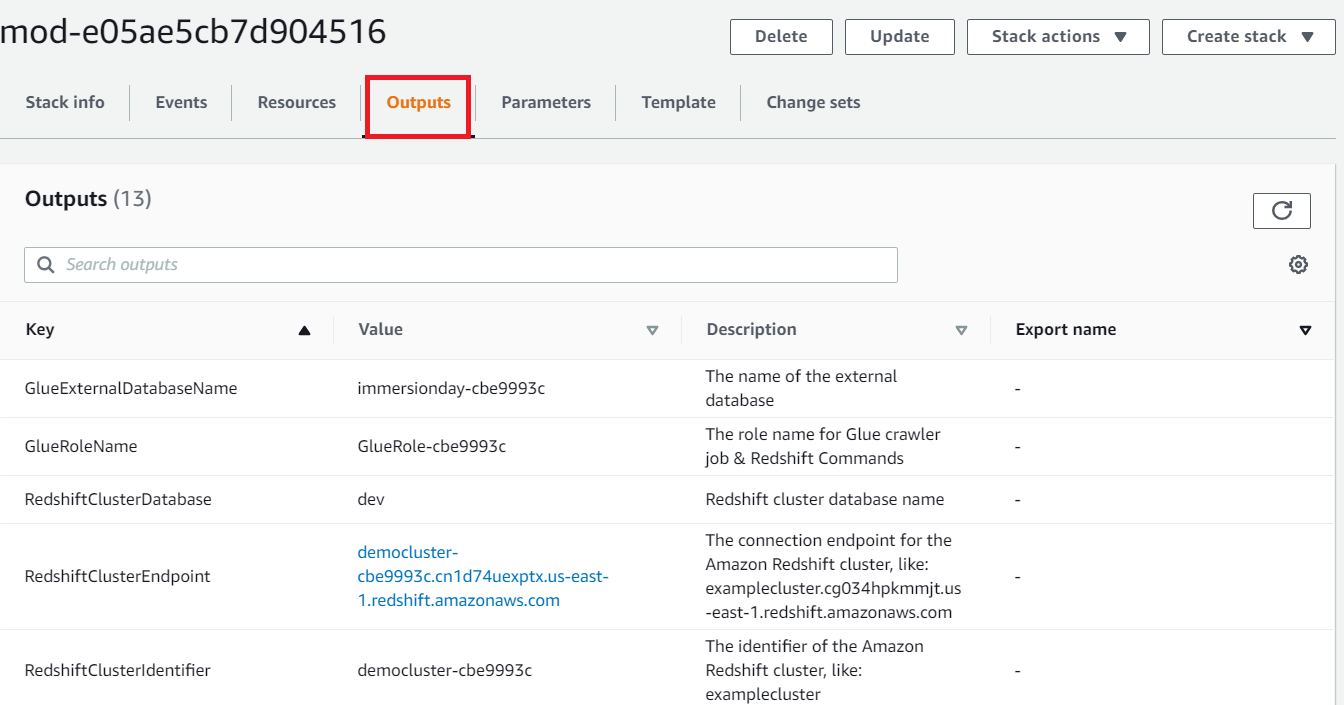View the Parameters tab
Image resolution: width=1344 pixels, height=705 pixels.
pyautogui.click(x=546, y=102)
